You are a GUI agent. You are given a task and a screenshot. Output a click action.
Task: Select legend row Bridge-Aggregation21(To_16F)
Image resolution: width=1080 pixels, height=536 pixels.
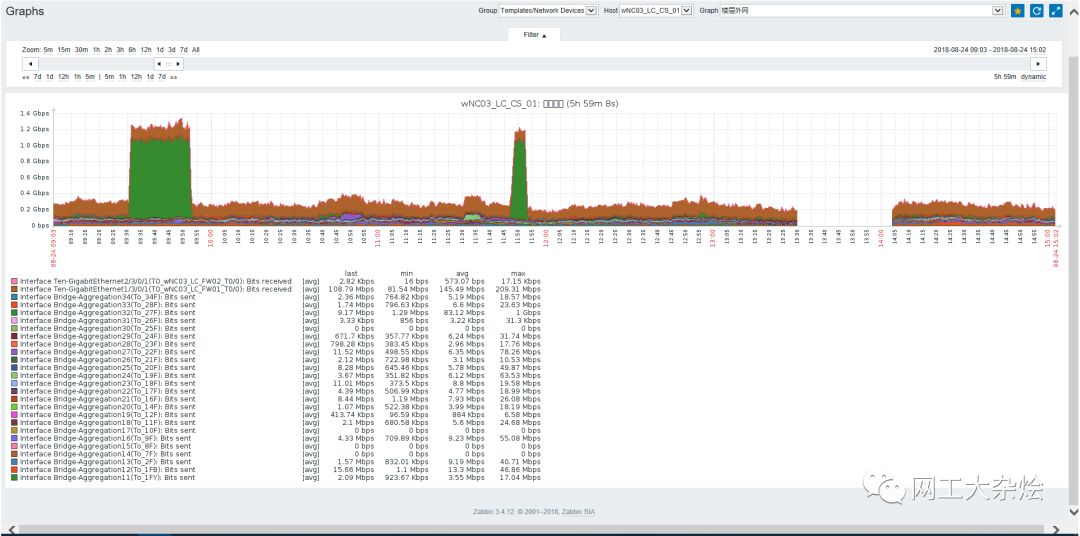point(276,399)
